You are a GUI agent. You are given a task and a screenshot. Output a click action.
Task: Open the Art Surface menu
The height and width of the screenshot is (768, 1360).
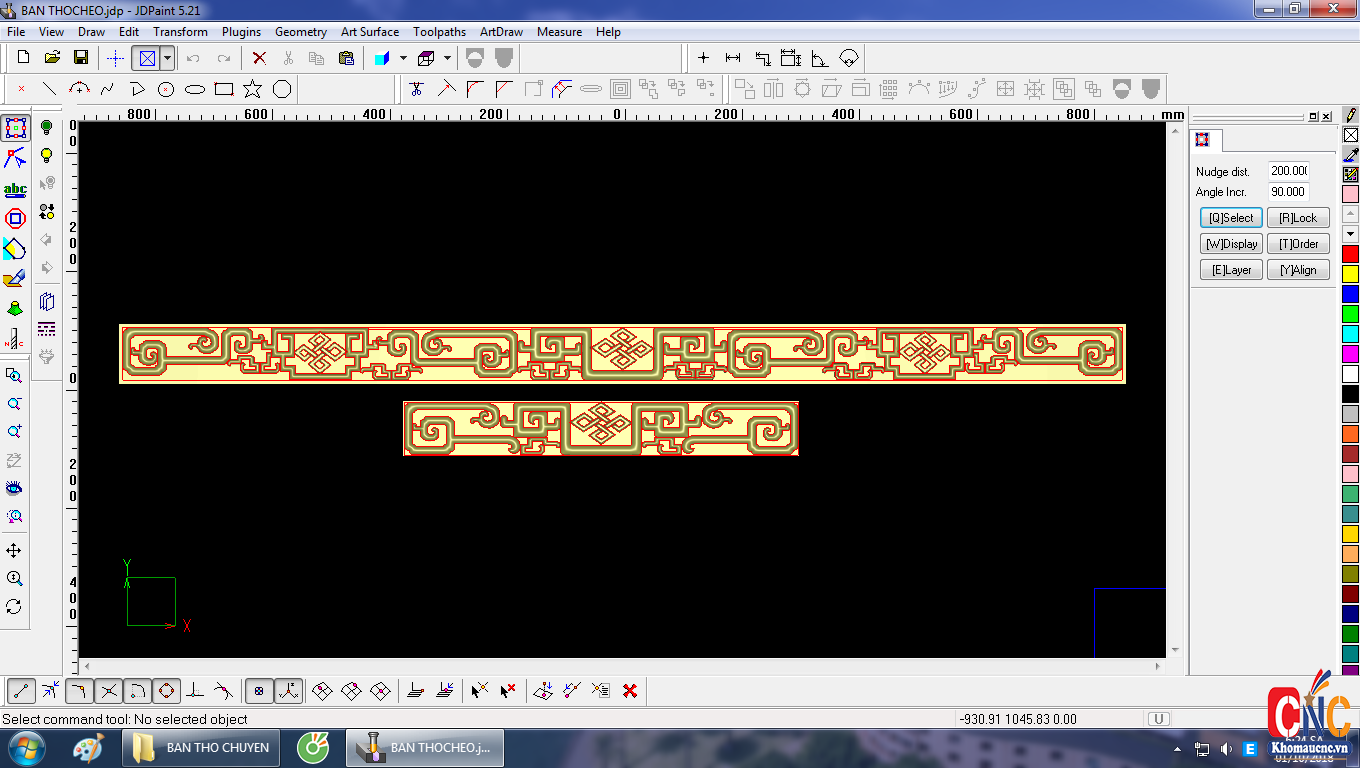click(369, 32)
